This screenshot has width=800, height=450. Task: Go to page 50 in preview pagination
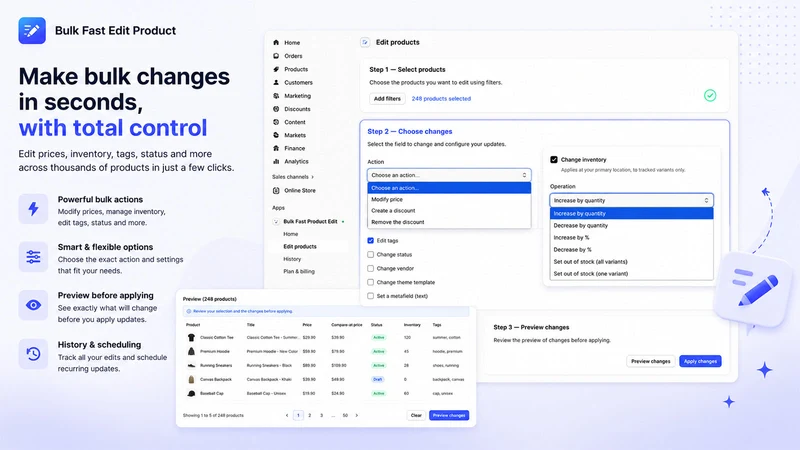[x=345, y=415]
